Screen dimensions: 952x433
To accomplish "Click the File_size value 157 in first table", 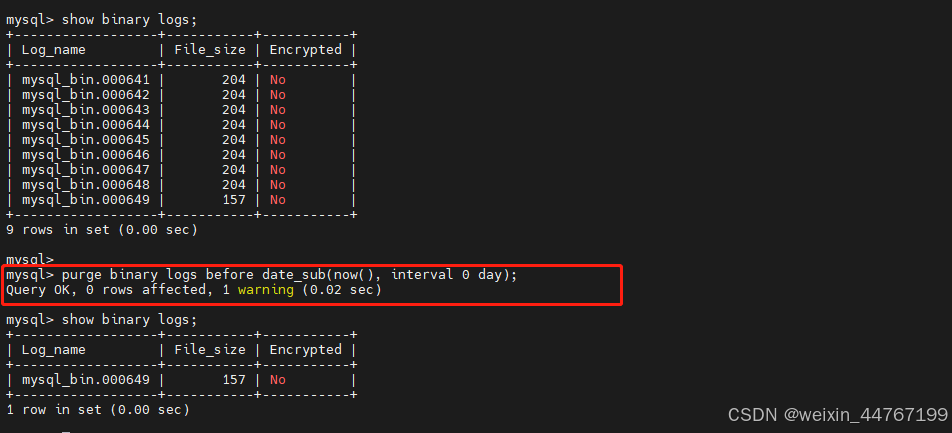I will point(234,200).
